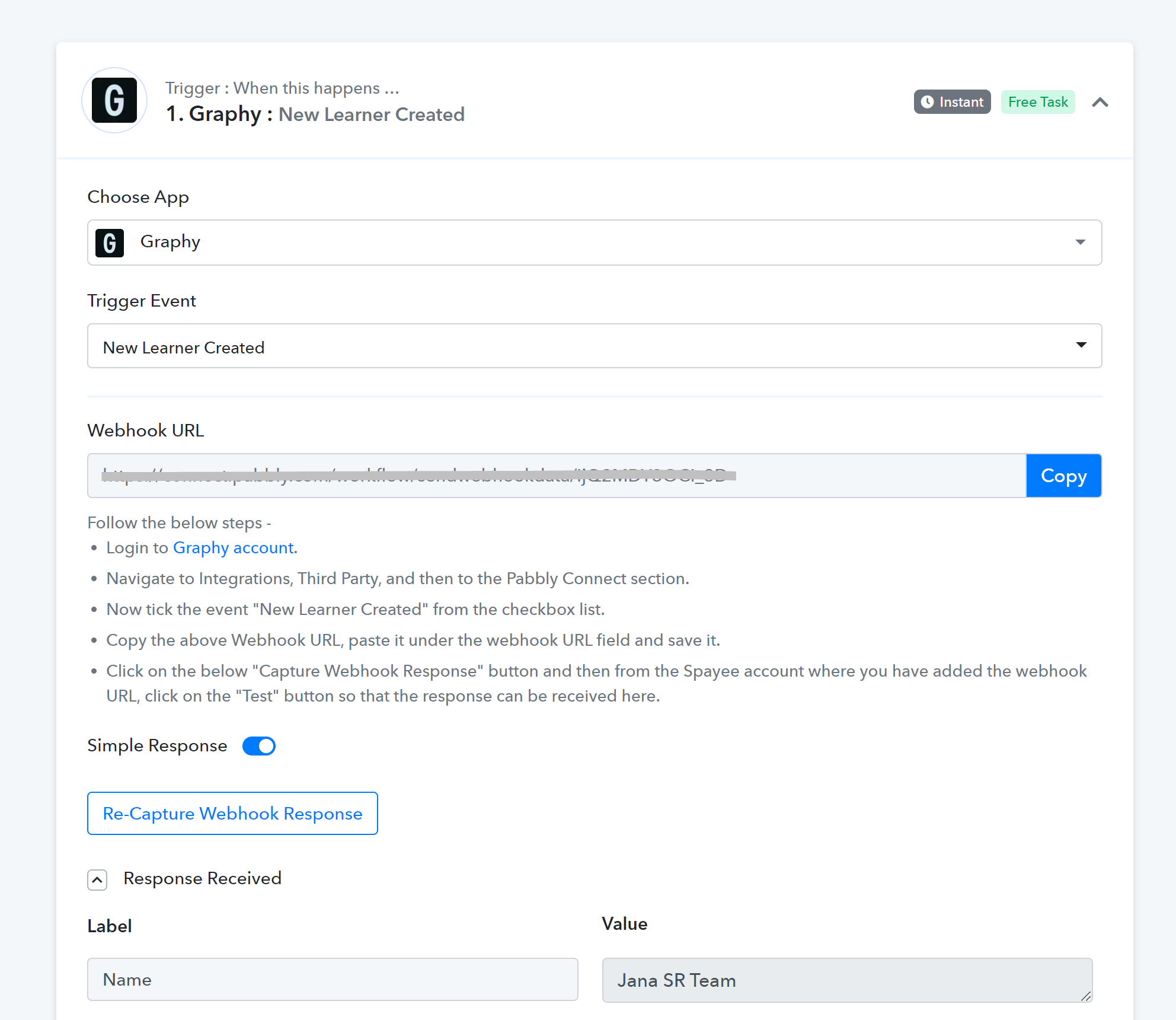Screen dimensions: 1176x1020
Task: Toggle the Simple Response switch
Action: (259, 746)
